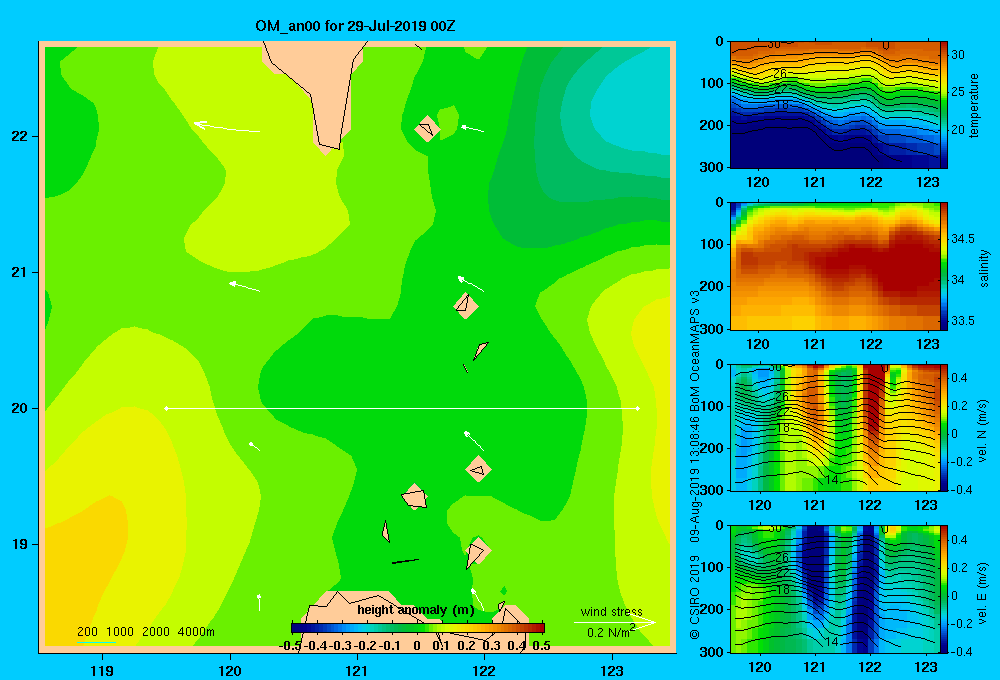Viewport: 1000px width, 680px height.
Task: Click the height anomaly color bar
Action: pyautogui.click(x=418, y=628)
